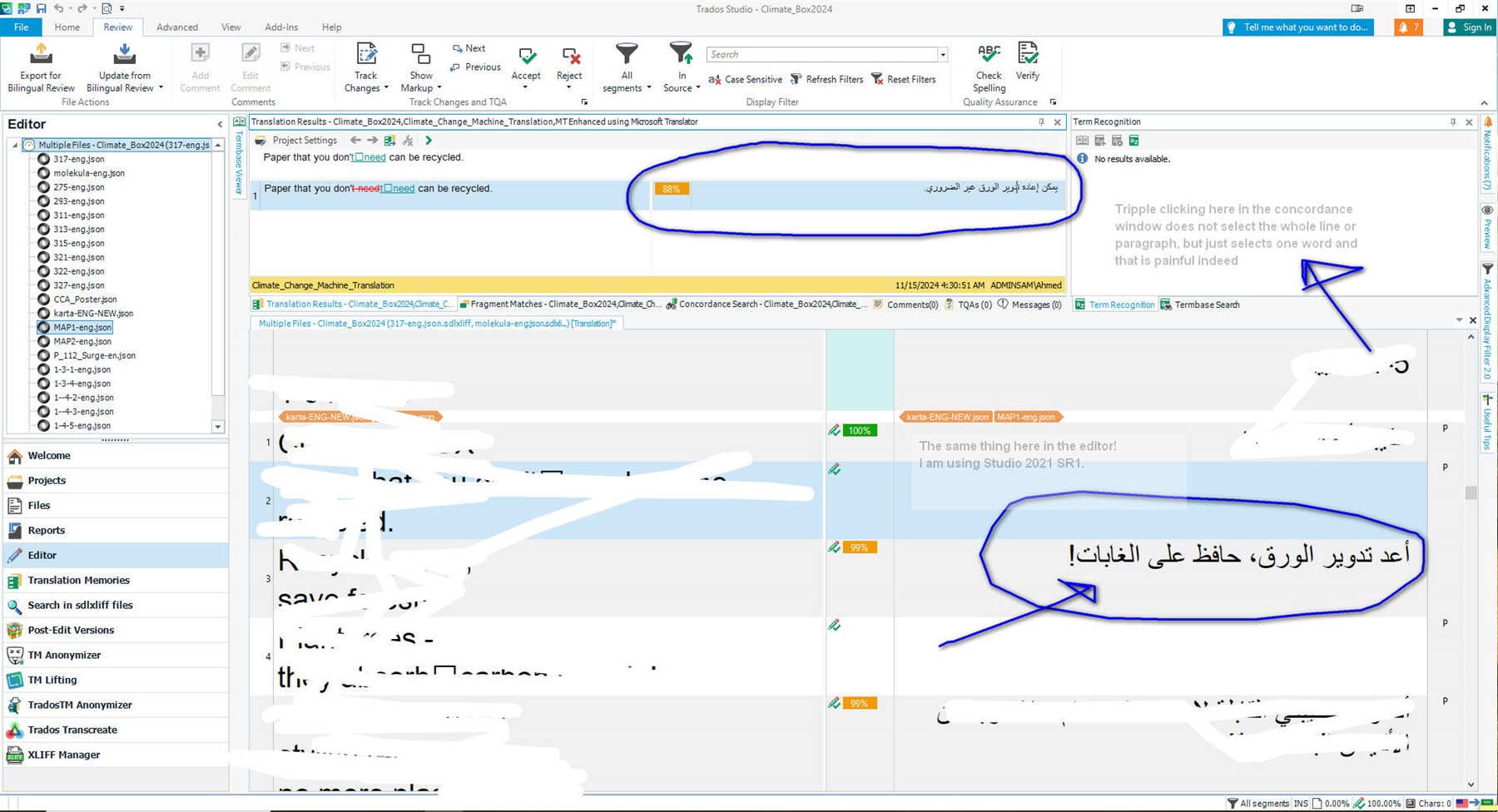Switch to the Termbase Search tab
Screen dimensions: 1498x812
click(x=1200, y=304)
